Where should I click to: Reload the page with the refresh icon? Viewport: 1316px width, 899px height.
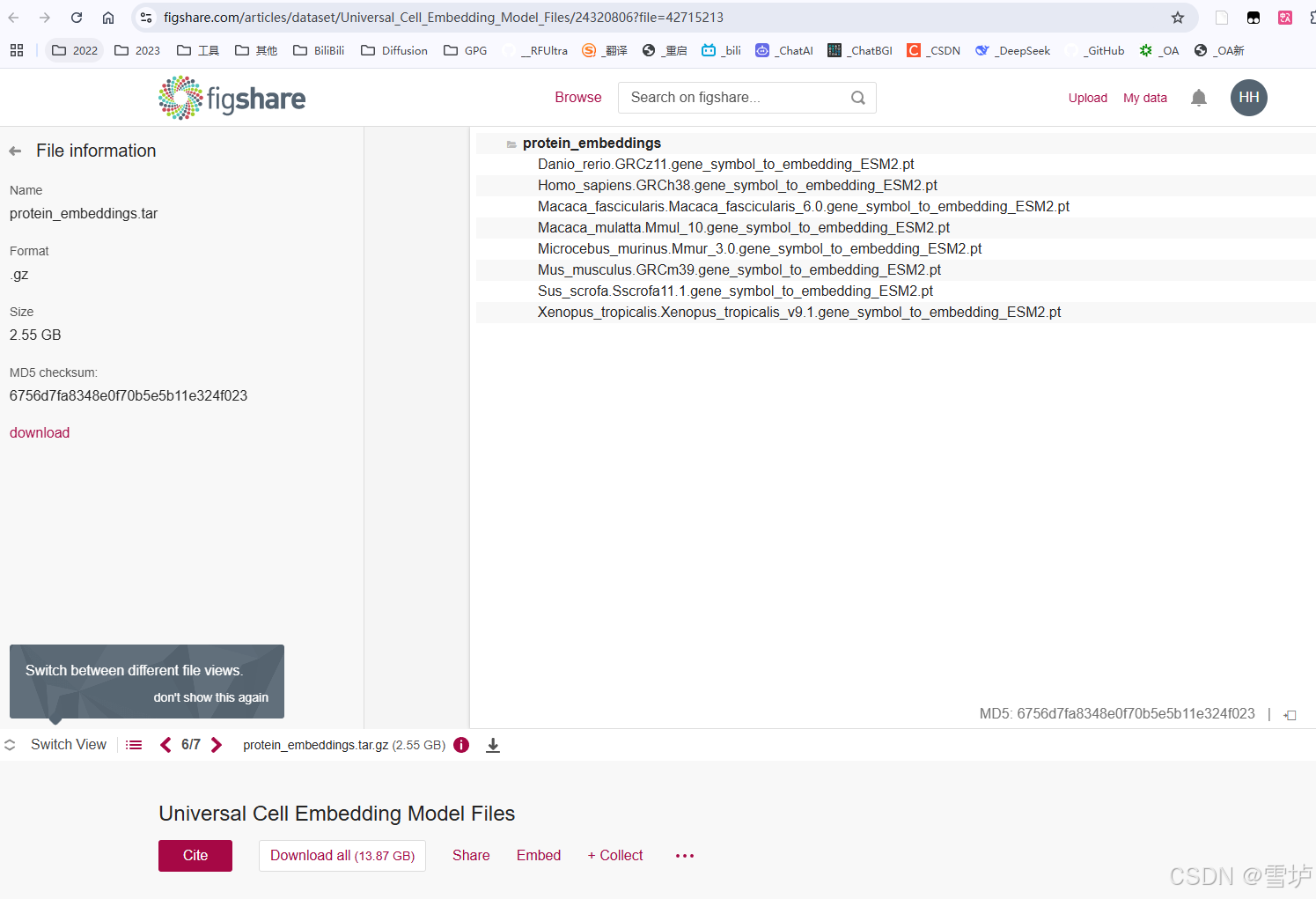tap(77, 18)
